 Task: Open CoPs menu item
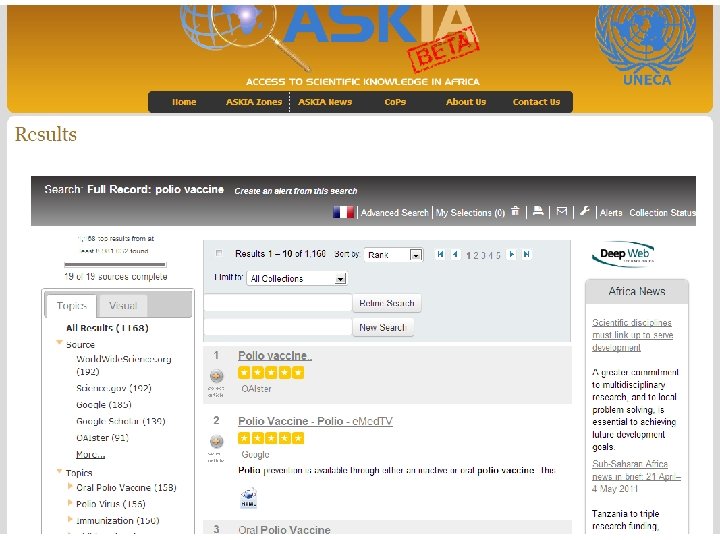(395, 102)
